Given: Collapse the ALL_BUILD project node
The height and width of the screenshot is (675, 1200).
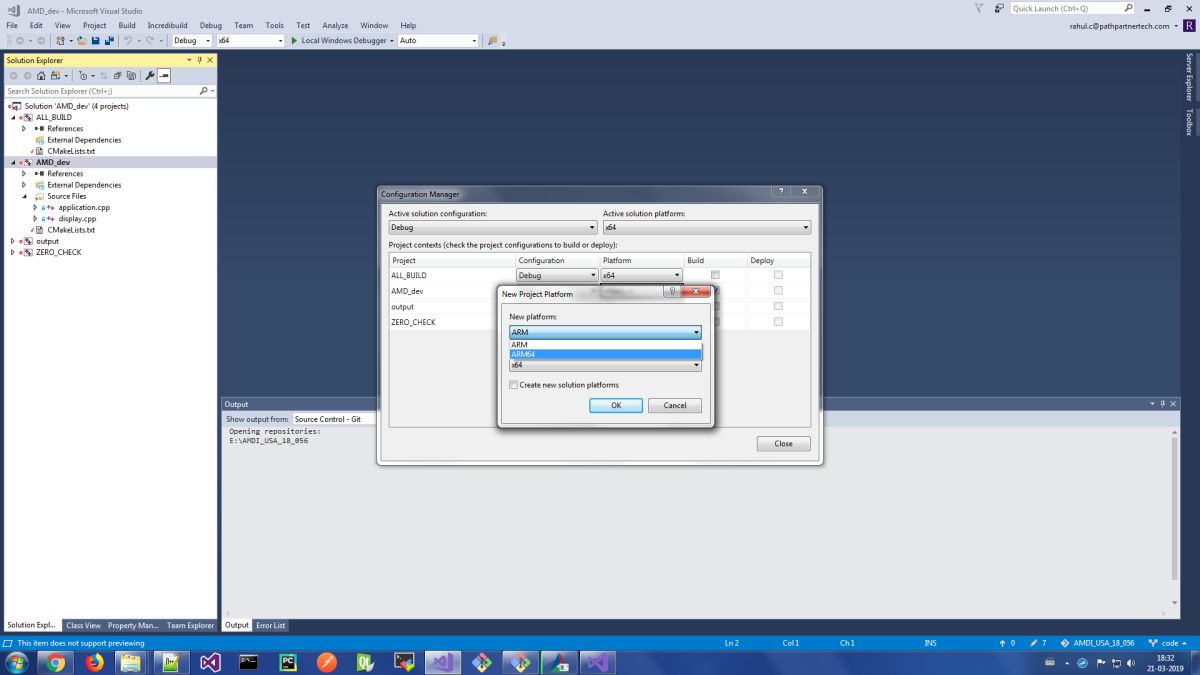Looking at the screenshot, I should point(13,117).
